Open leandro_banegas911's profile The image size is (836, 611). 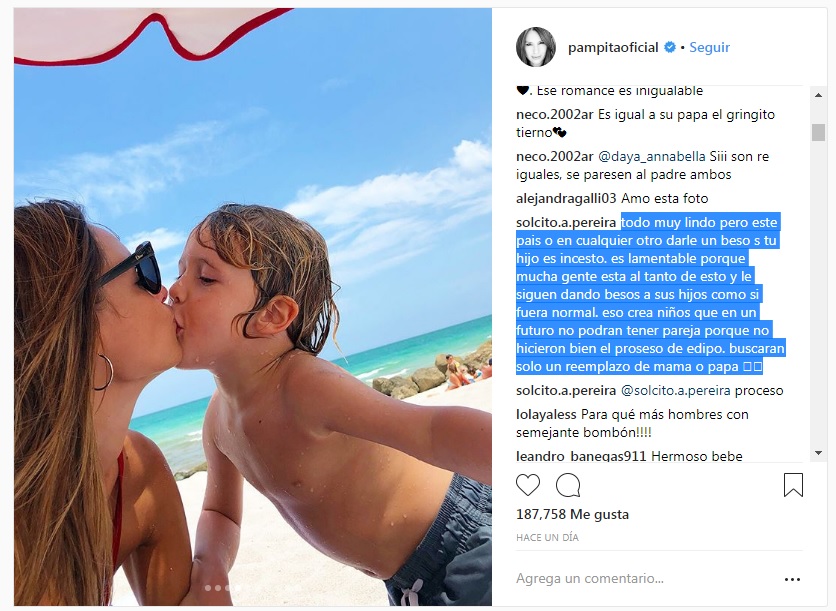(581, 456)
